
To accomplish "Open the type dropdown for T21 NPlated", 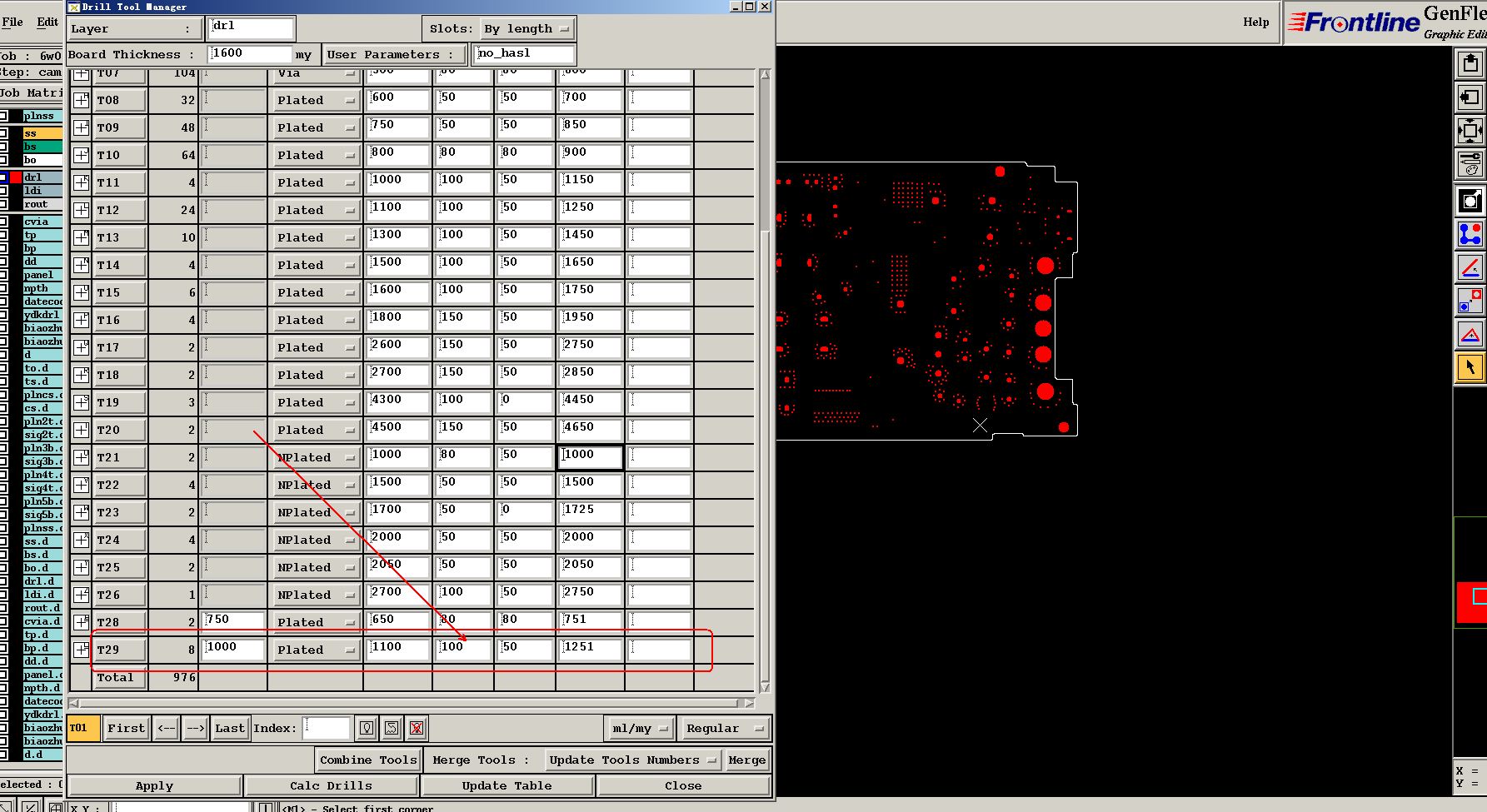I will point(317,457).
